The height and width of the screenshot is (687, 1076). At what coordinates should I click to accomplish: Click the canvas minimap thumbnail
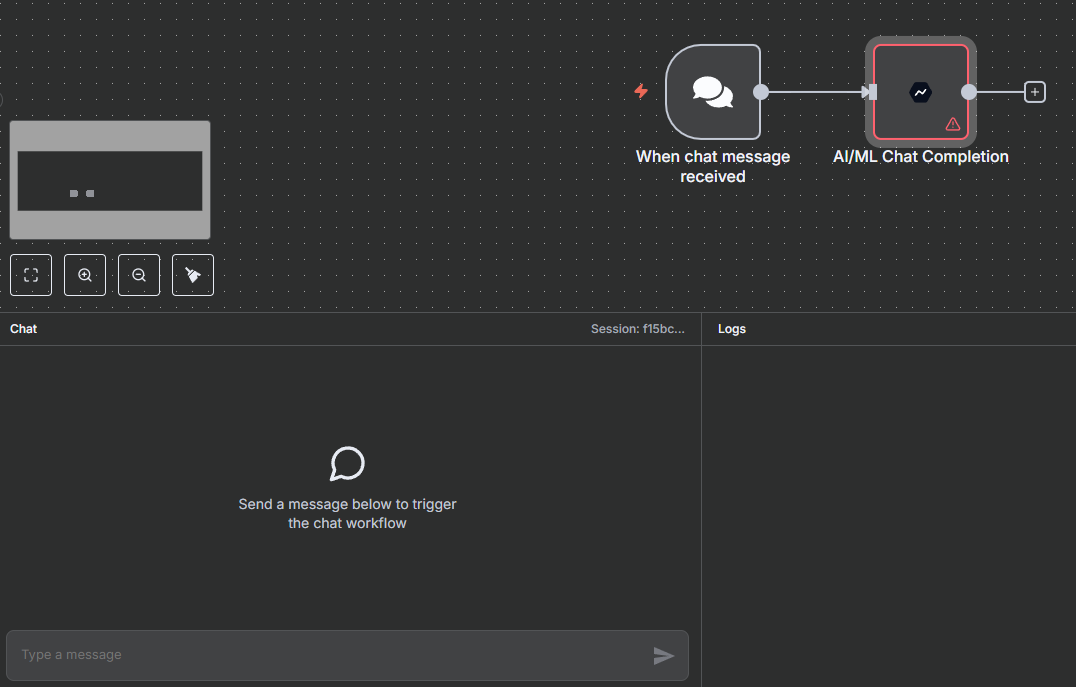(110, 180)
